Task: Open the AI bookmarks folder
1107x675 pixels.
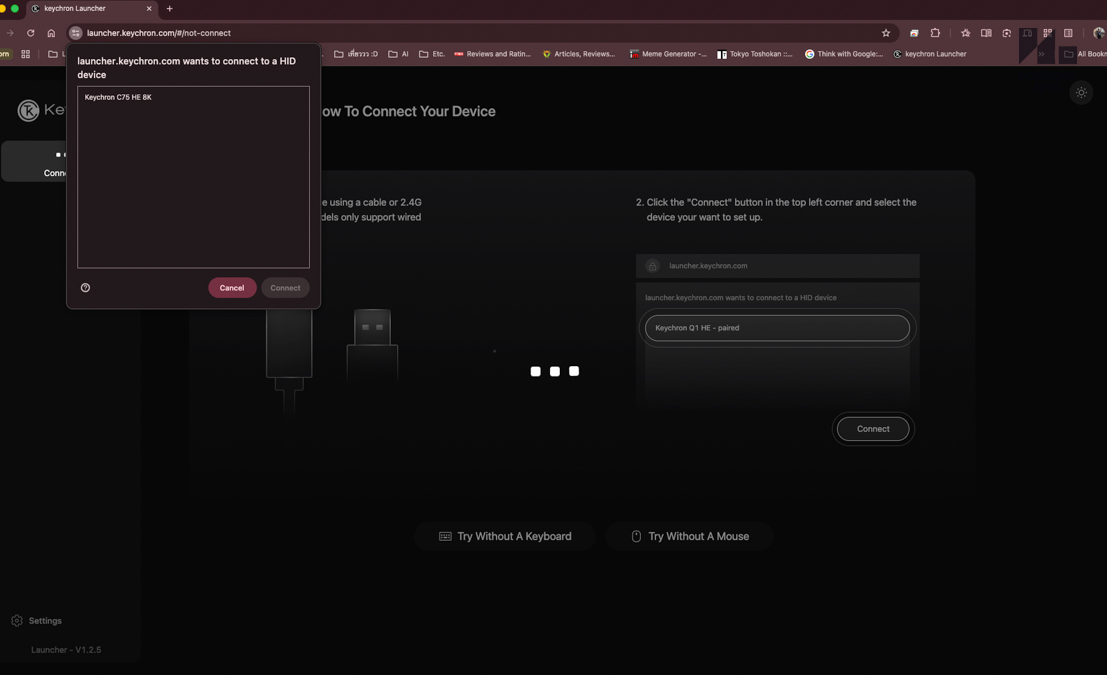Action: click(x=399, y=54)
